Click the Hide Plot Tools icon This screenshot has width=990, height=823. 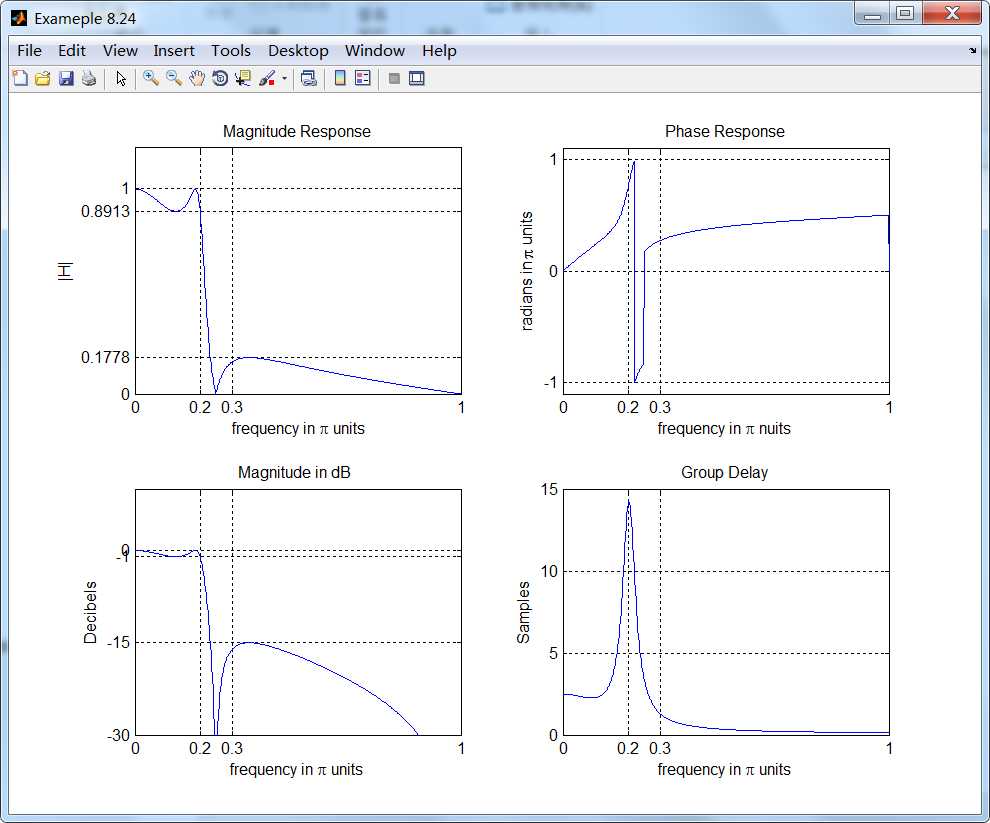coord(394,78)
